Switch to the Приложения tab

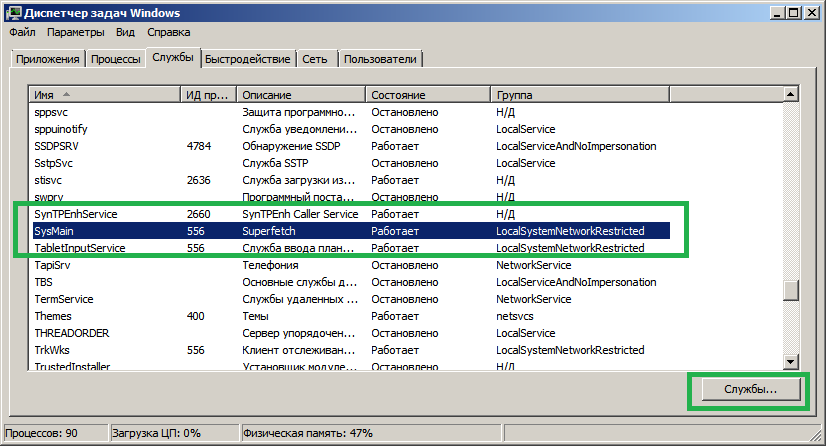click(x=47, y=59)
